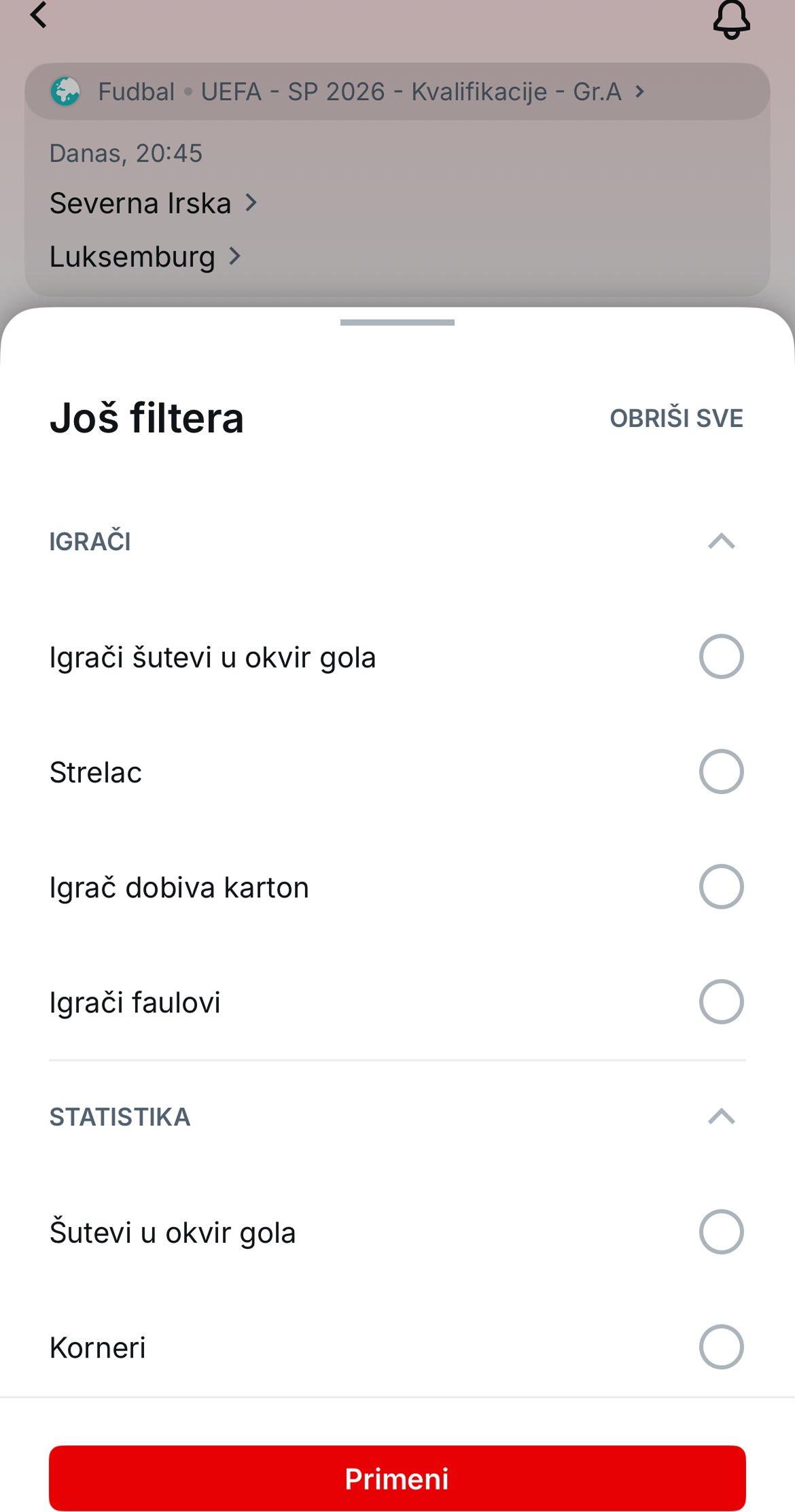The image size is (795, 1512).
Task: Tap chevron next to Luksemburg
Action: [x=234, y=256]
